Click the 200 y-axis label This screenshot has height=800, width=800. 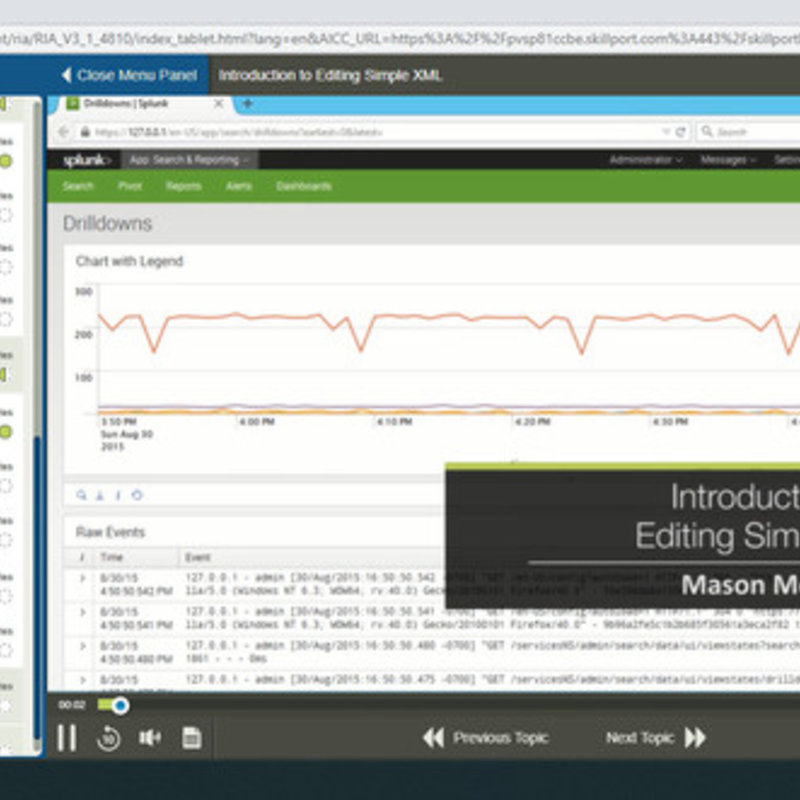[x=84, y=335]
